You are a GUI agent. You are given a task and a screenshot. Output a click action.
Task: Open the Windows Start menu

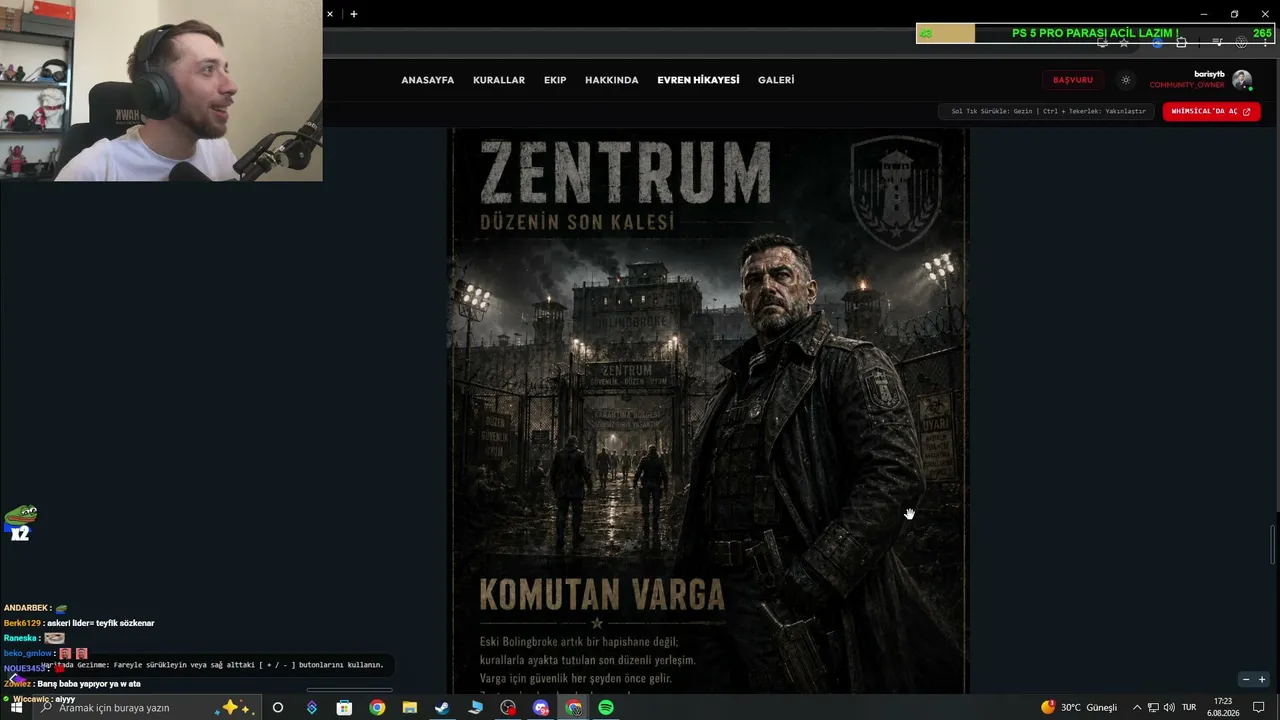point(16,707)
